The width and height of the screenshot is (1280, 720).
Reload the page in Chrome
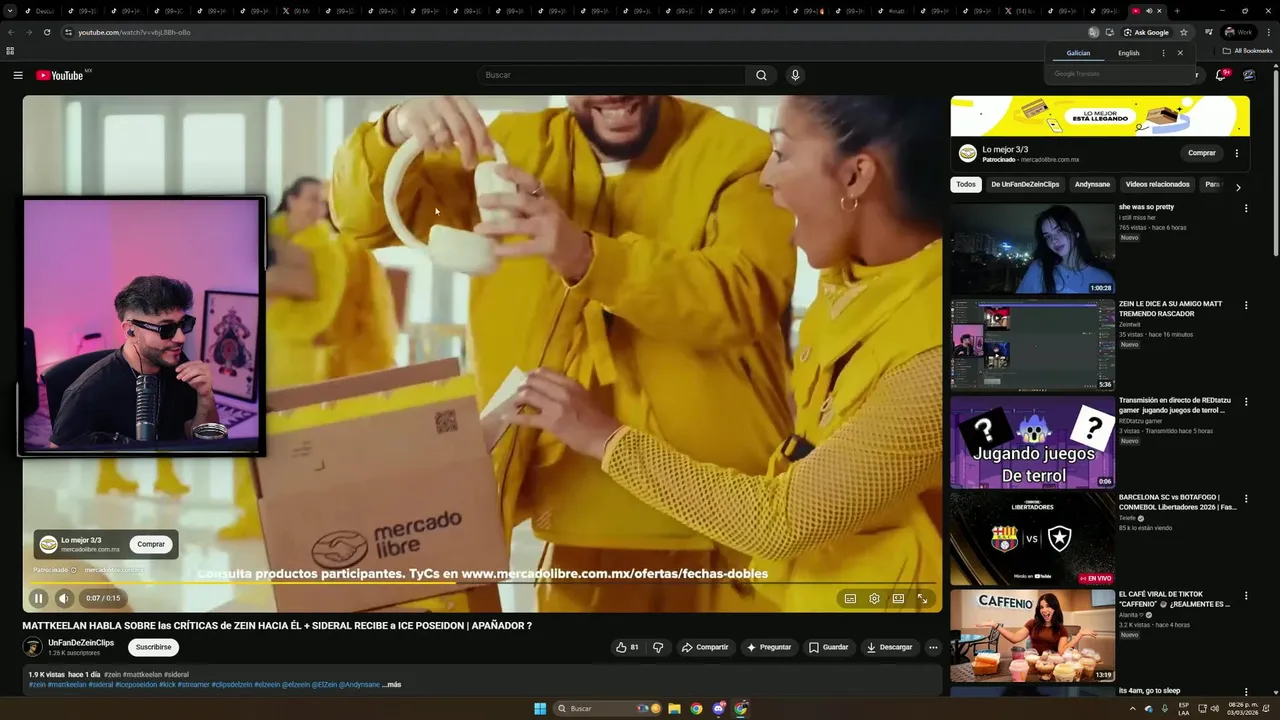point(46,32)
